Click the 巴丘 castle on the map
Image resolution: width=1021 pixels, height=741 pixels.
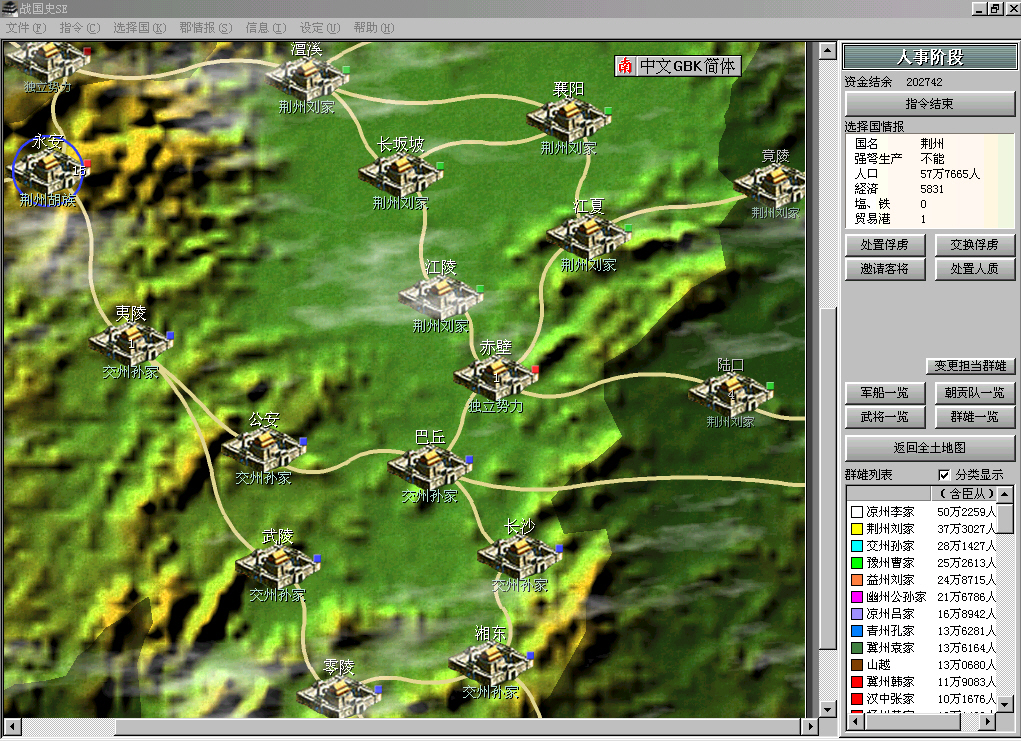429,466
